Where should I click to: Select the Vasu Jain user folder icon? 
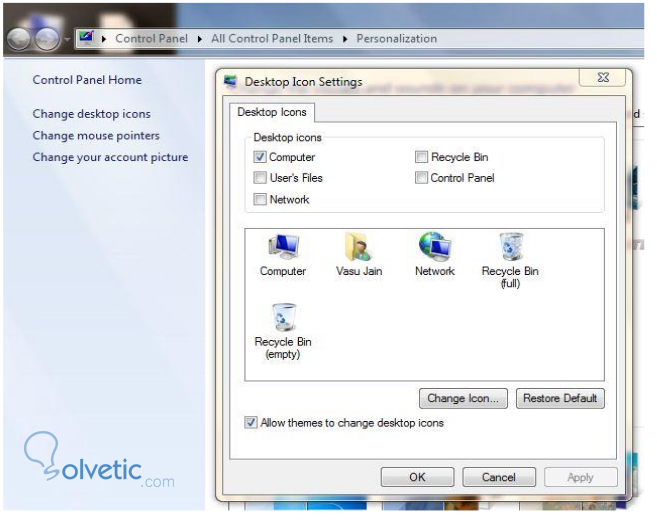[x=359, y=254]
